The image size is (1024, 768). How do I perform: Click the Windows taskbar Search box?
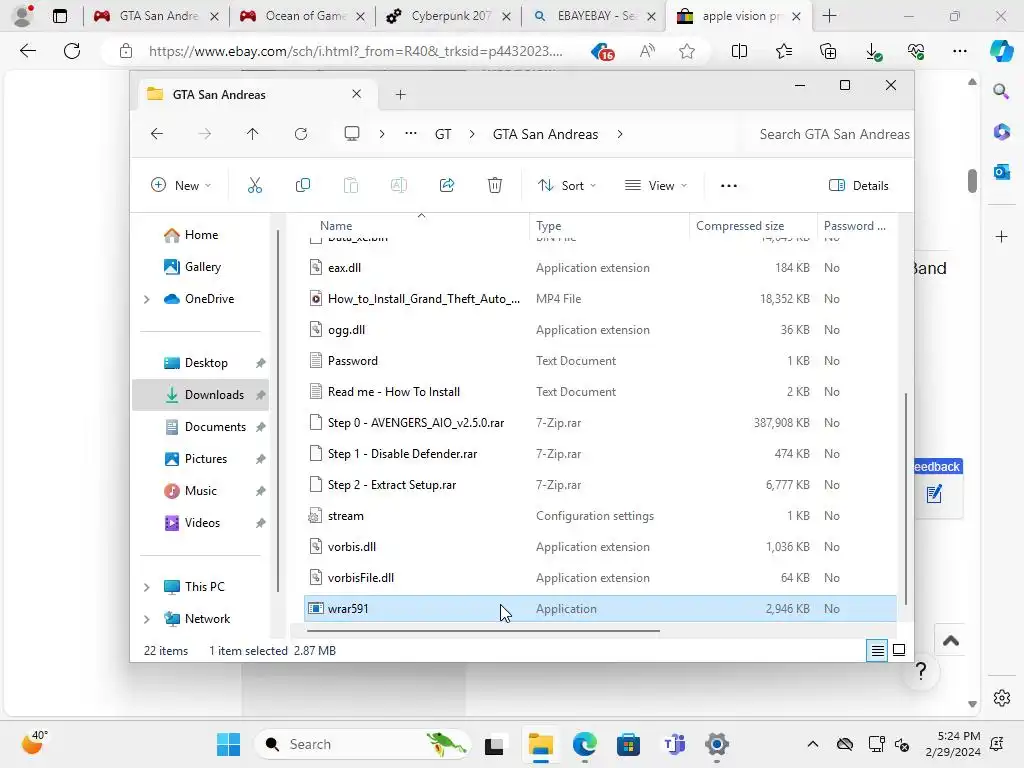[362, 744]
